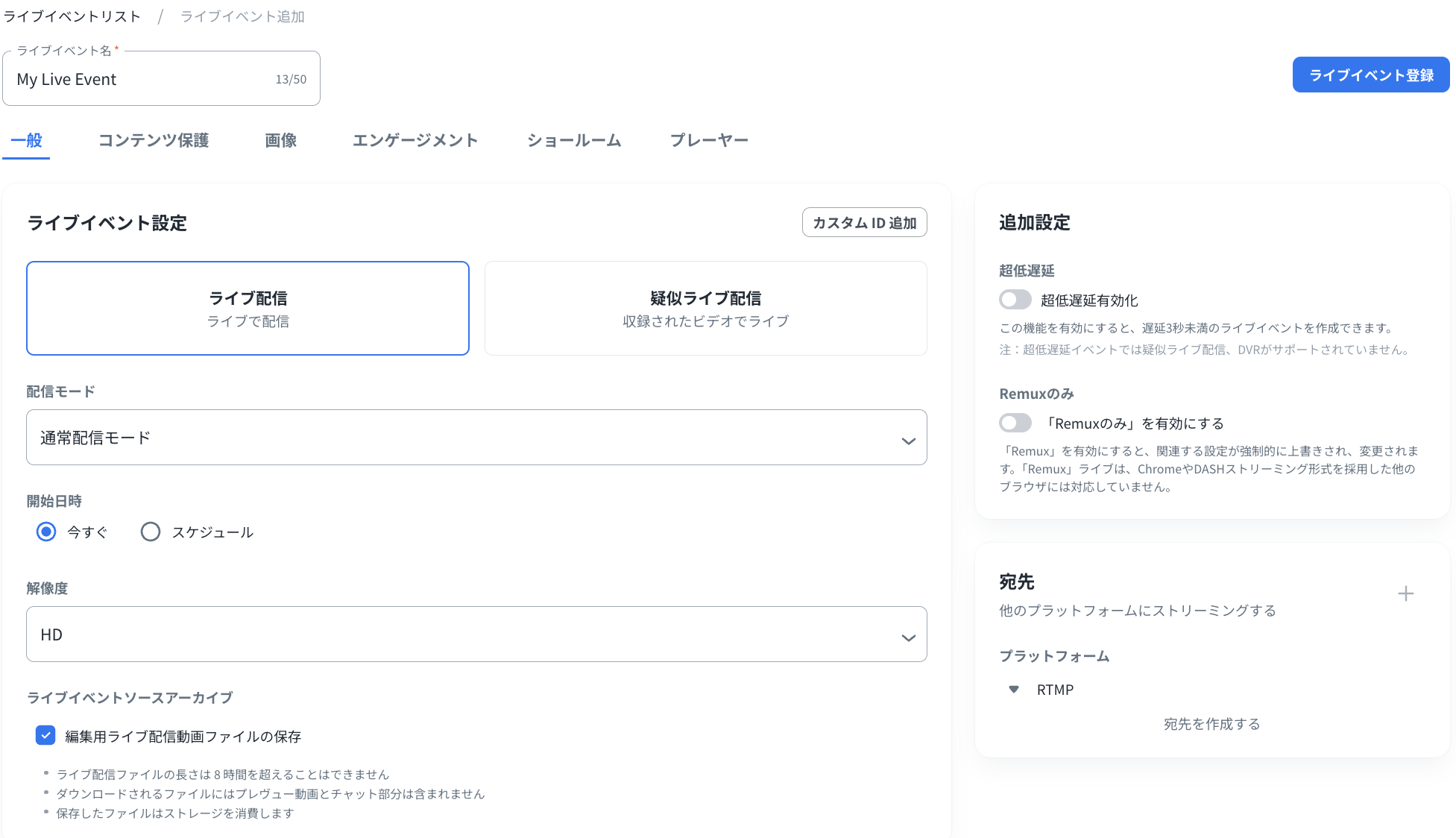Click 宛先を作成する link
1456x838 pixels.
point(1211,724)
